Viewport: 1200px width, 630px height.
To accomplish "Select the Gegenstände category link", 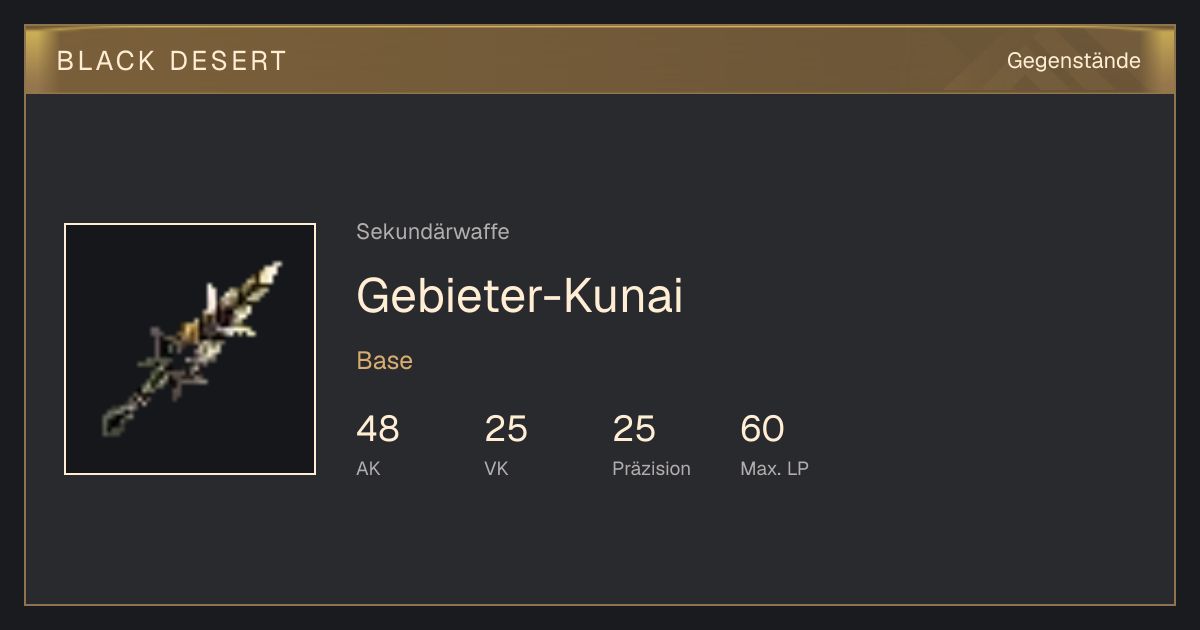I will [x=1074, y=61].
